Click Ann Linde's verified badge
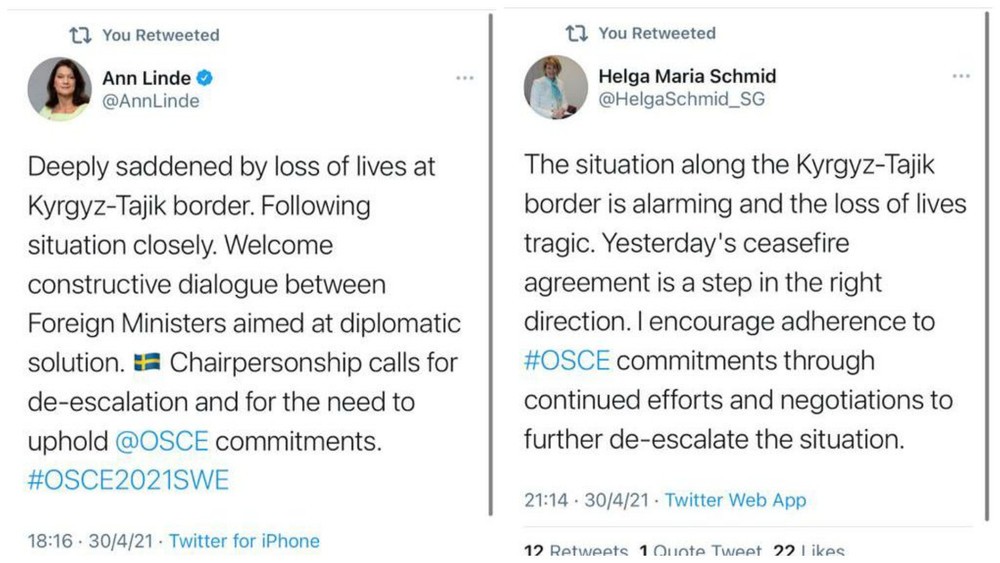This screenshot has width=1000, height=563. pos(205,78)
